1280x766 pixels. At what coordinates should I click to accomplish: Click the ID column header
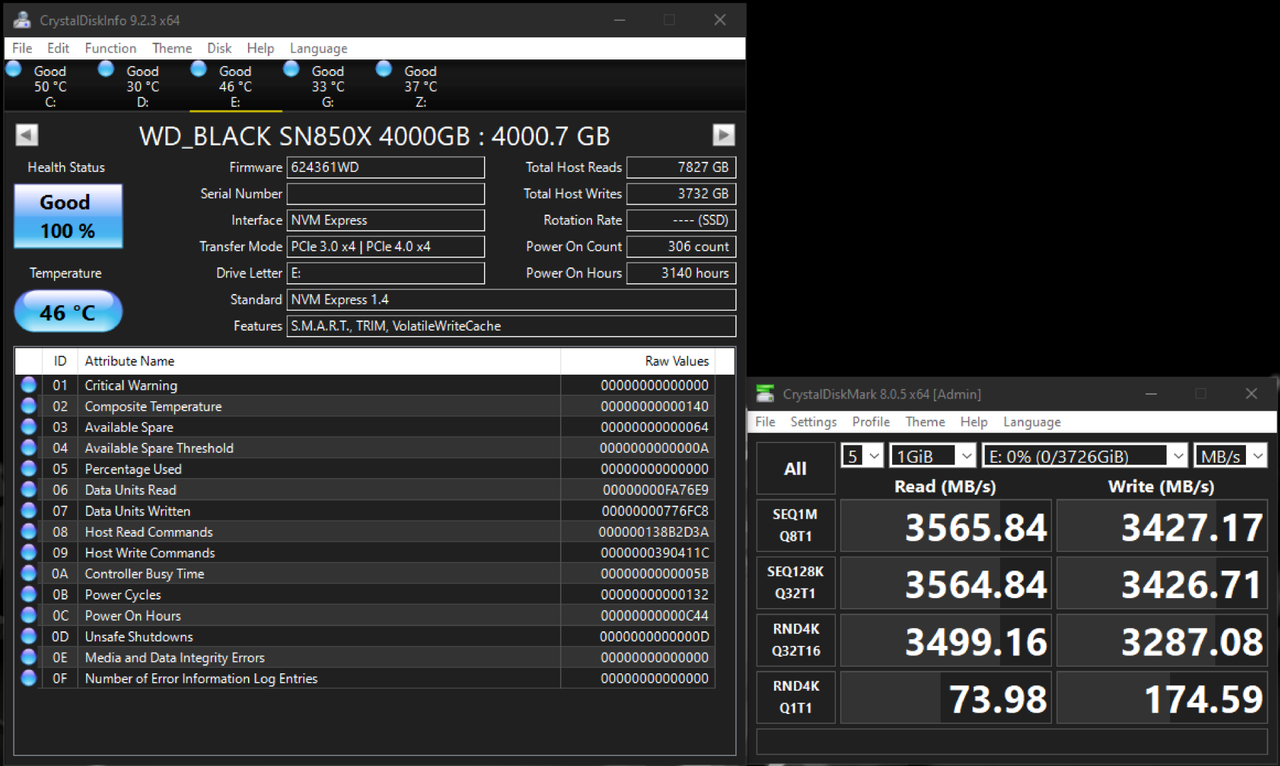pyautogui.click(x=60, y=361)
